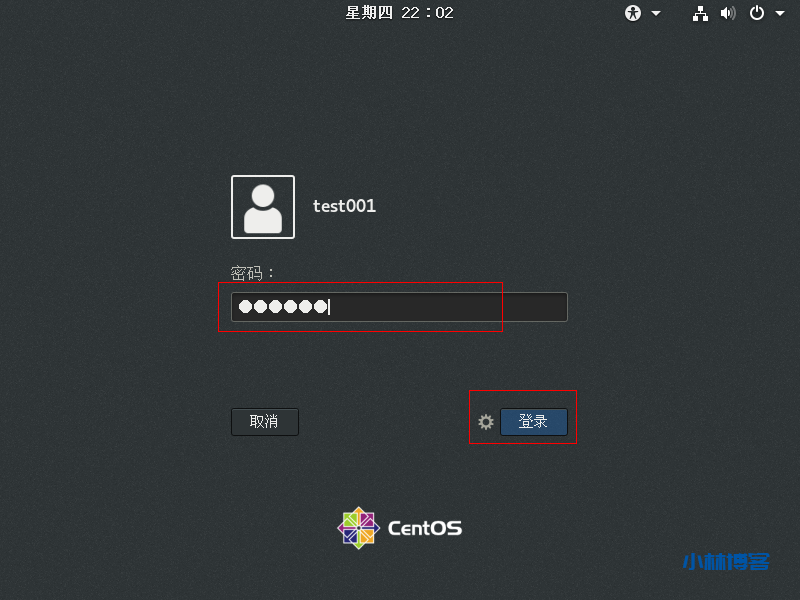
Task: Click the first masked password dot
Action: tap(246, 307)
